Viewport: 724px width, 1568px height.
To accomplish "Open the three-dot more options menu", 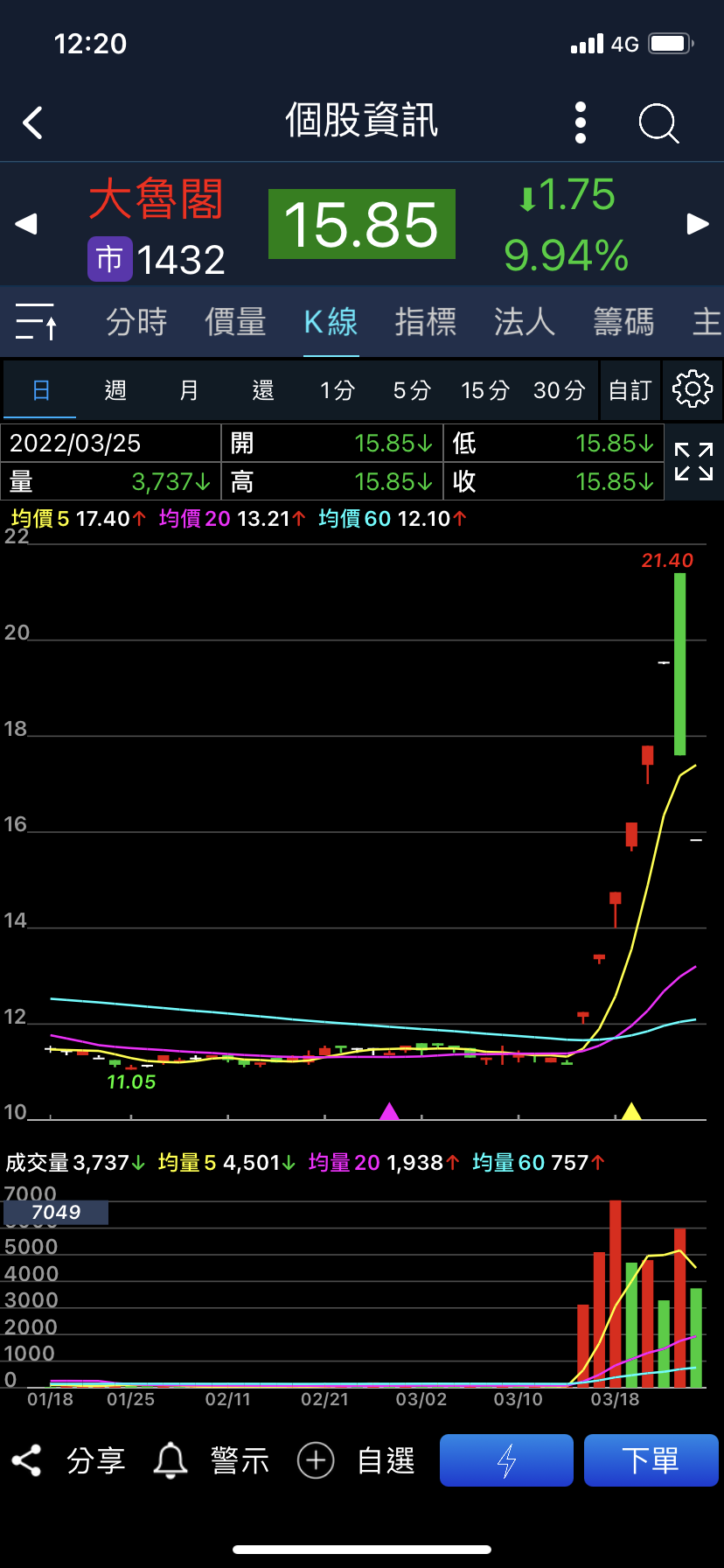I will point(581,122).
